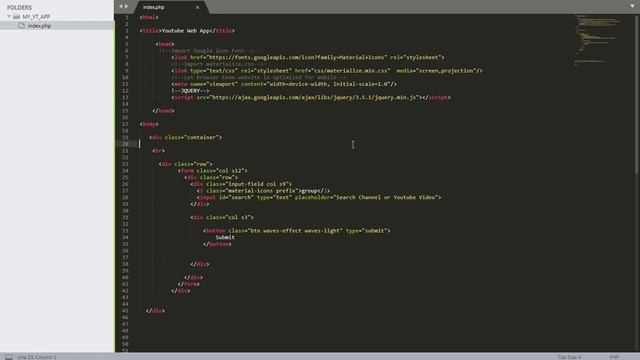The height and width of the screenshot is (360, 640).
Task: Click line number 20 in the gutter
Action: [125, 144]
